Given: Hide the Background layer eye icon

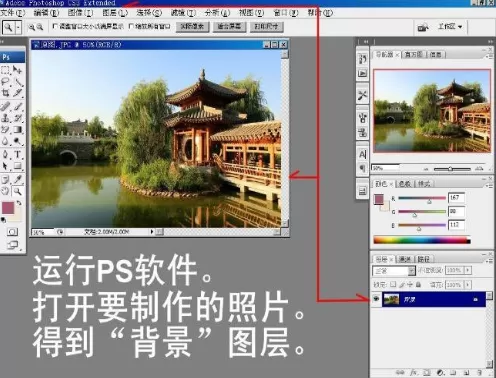Looking at the screenshot, I should point(376,299).
